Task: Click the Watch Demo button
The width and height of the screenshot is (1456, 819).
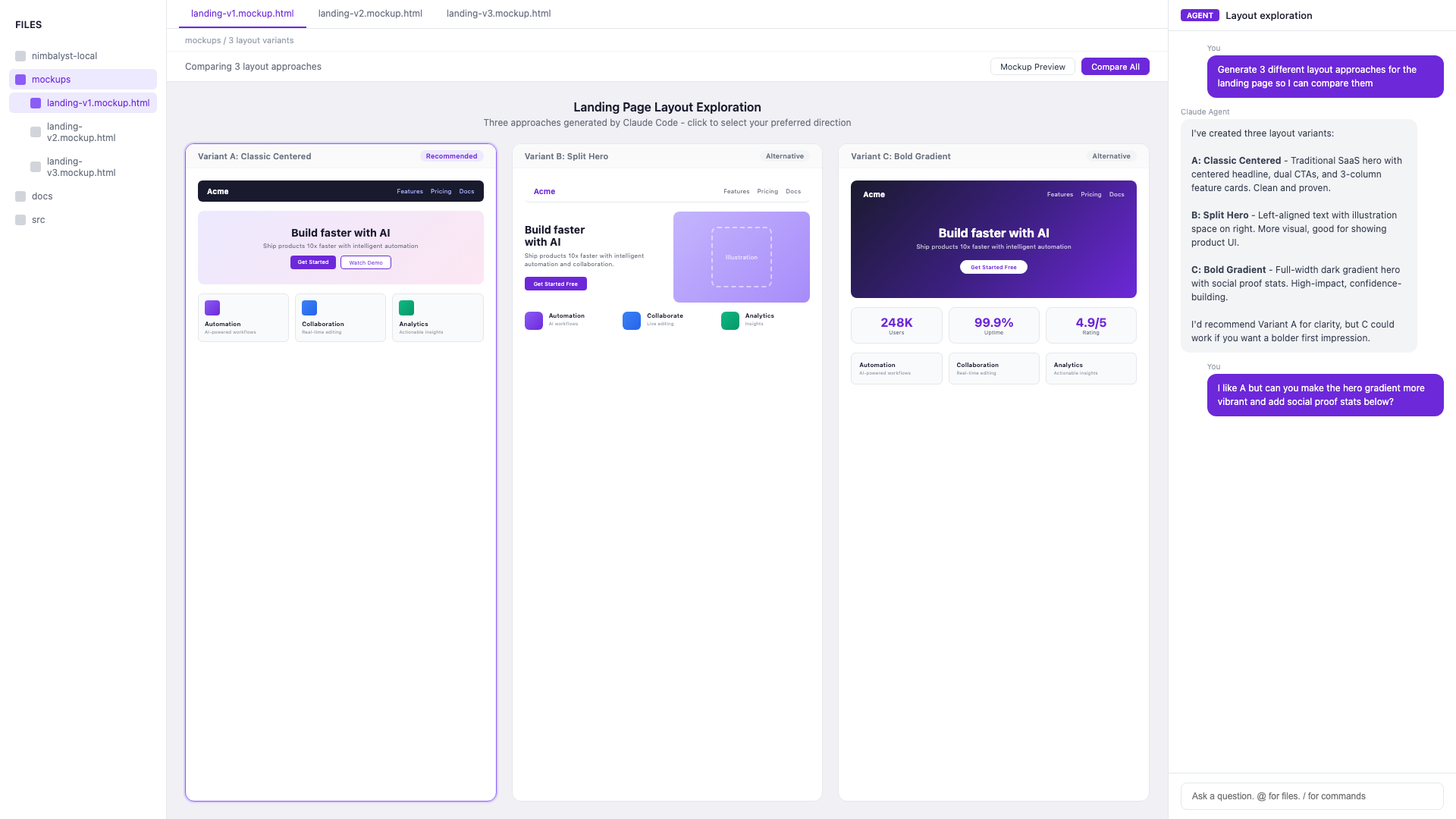Action: [366, 262]
